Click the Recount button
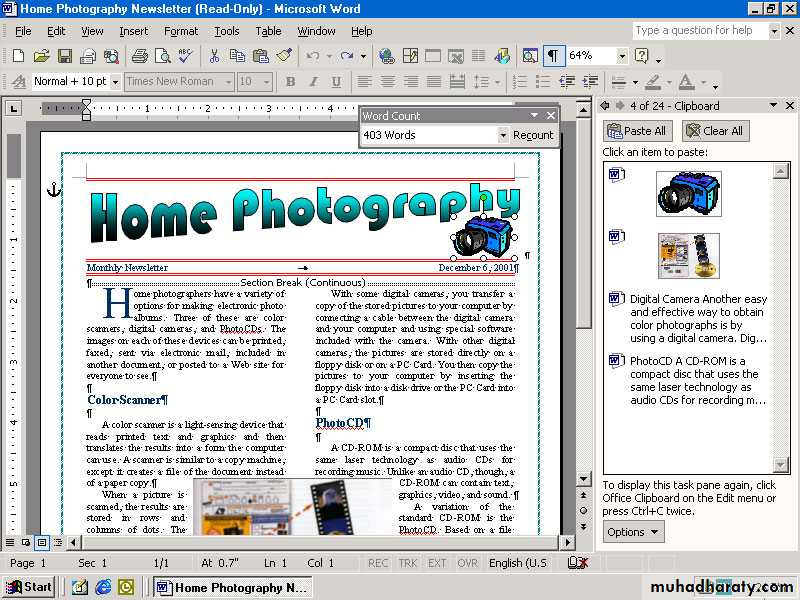The image size is (800, 600). click(x=533, y=135)
